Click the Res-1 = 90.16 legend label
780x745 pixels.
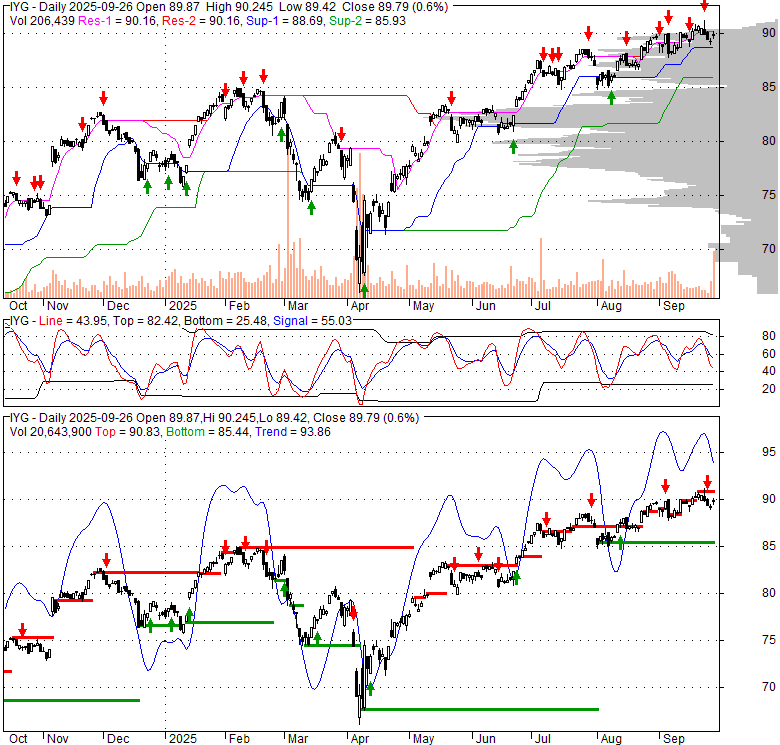[119, 21]
